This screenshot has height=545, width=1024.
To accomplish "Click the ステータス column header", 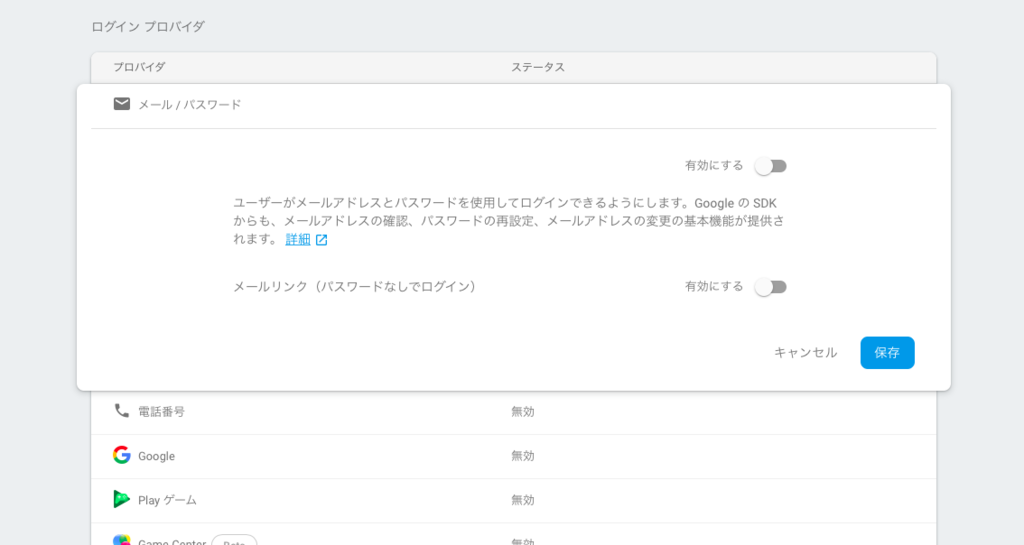I will pos(537,67).
